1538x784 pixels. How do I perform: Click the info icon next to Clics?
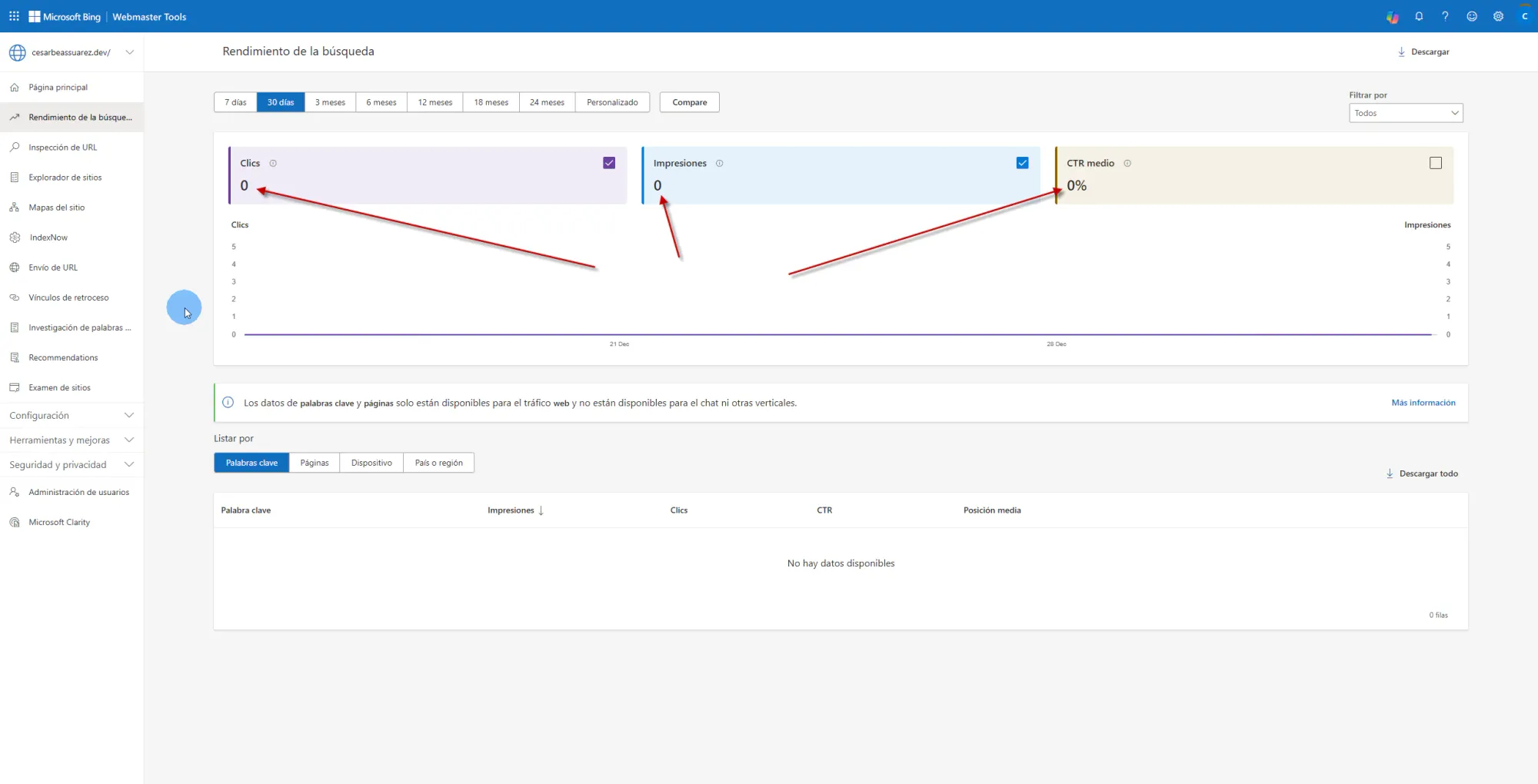pos(273,163)
